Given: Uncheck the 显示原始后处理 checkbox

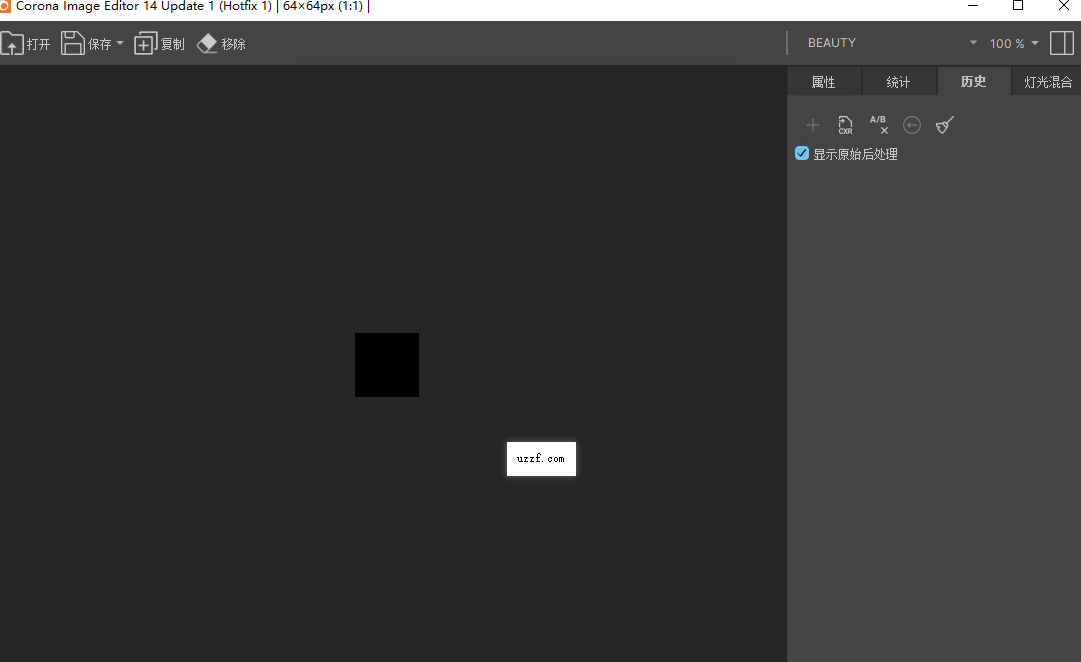Looking at the screenshot, I should click(802, 153).
